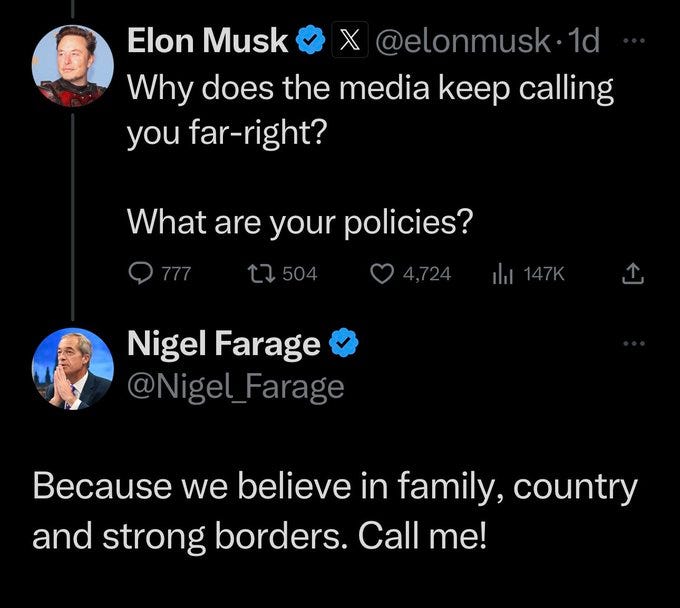Click the reply speech bubble icon
Image resolution: width=680 pixels, height=608 pixels.
140,272
